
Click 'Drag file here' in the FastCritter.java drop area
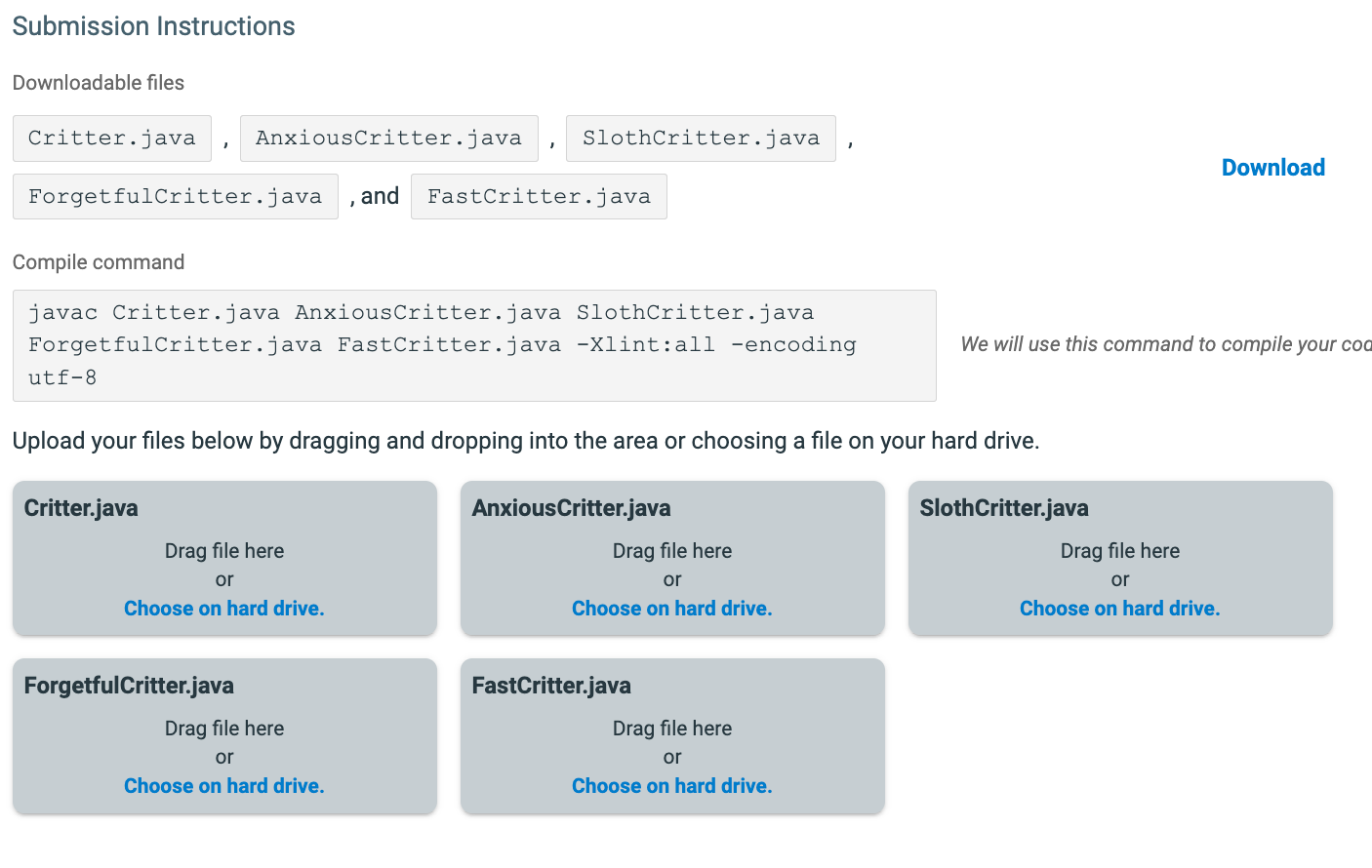pos(672,729)
